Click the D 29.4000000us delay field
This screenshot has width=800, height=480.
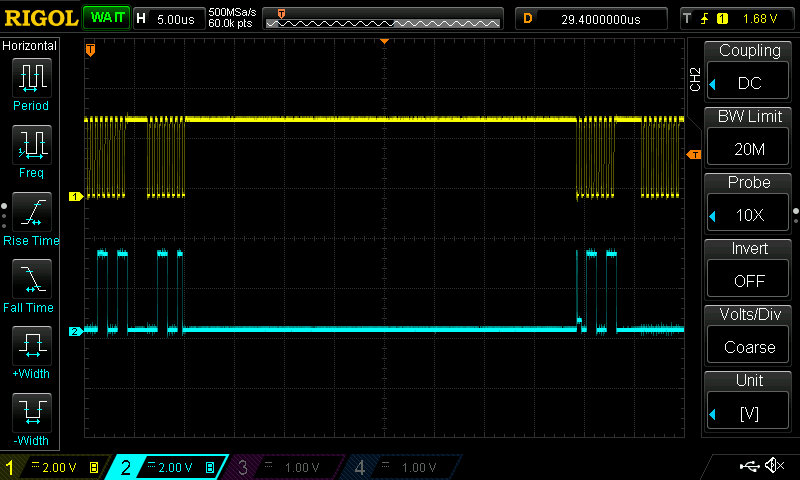(591, 19)
